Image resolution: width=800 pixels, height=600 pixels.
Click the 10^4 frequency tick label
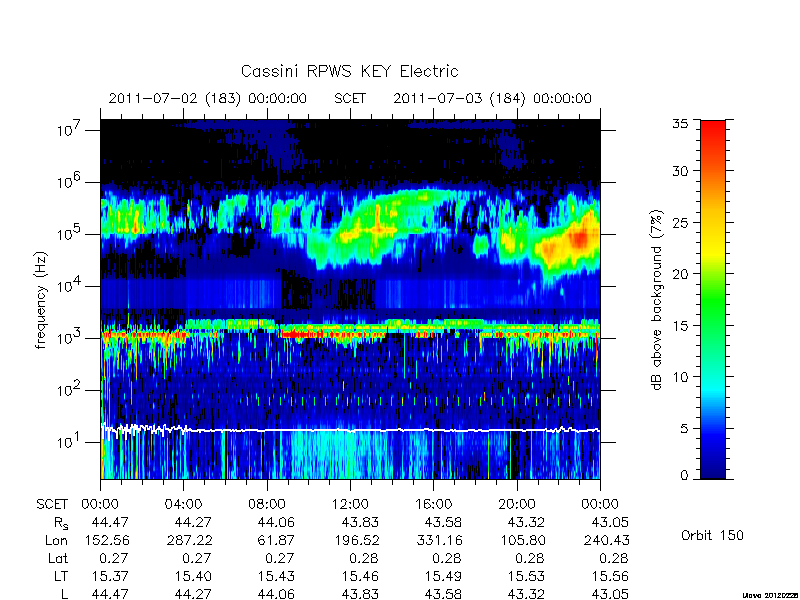pyautogui.click(x=70, y=286)
